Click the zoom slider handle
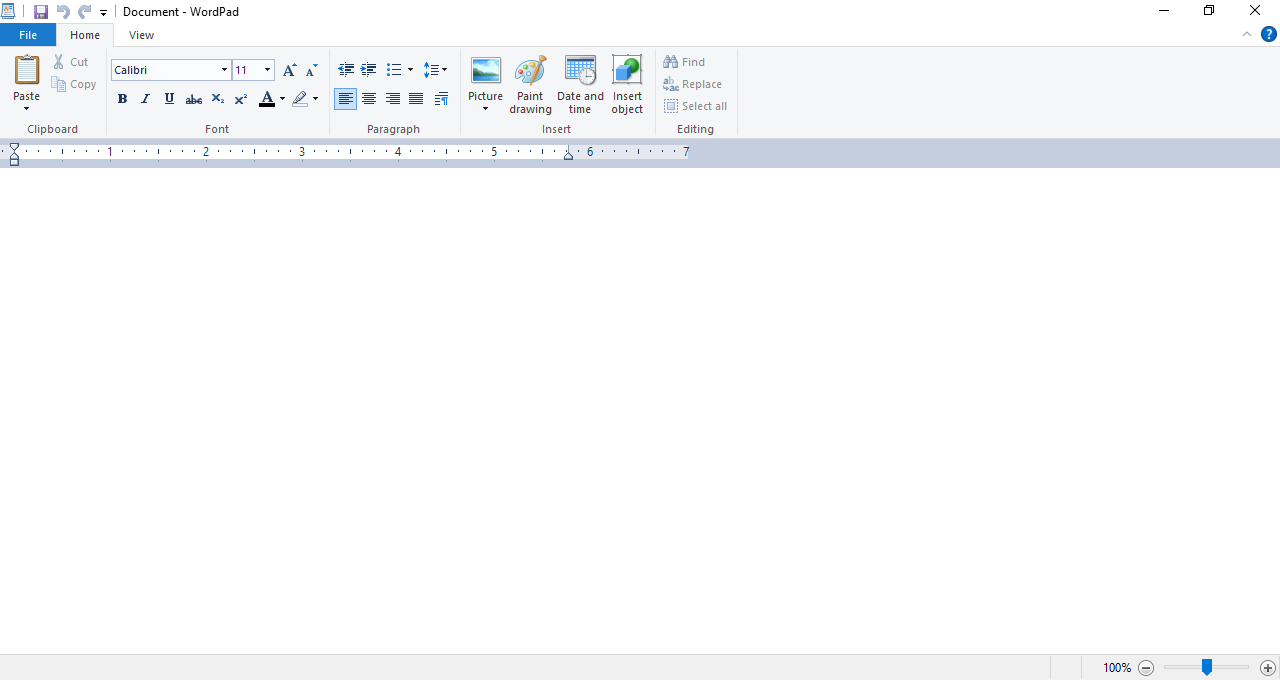The width and height of the screenshot is (1280, 680). tap(1207, 667)
